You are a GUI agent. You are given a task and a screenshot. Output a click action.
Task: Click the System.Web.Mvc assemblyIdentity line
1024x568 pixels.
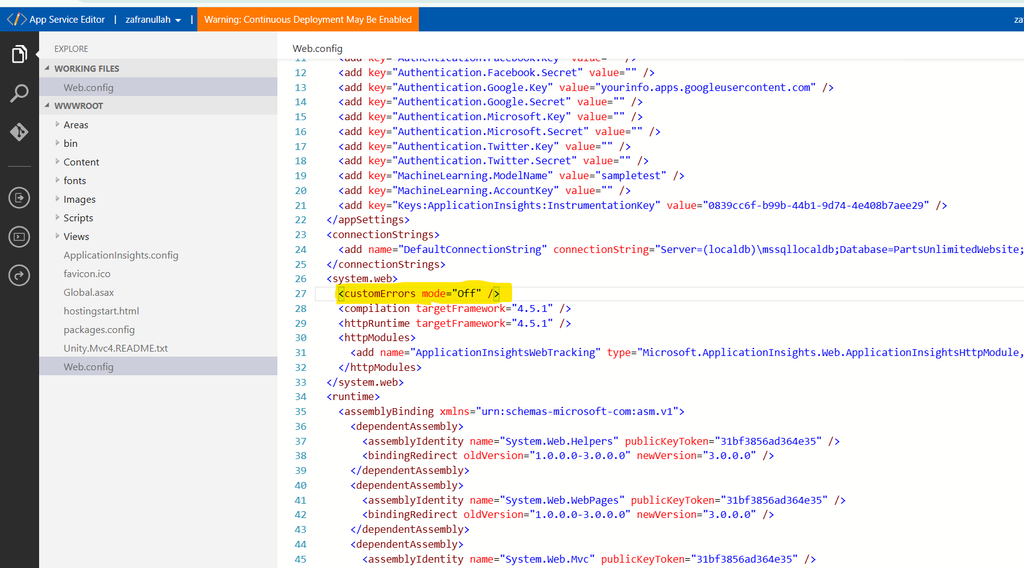click(589, 560)
